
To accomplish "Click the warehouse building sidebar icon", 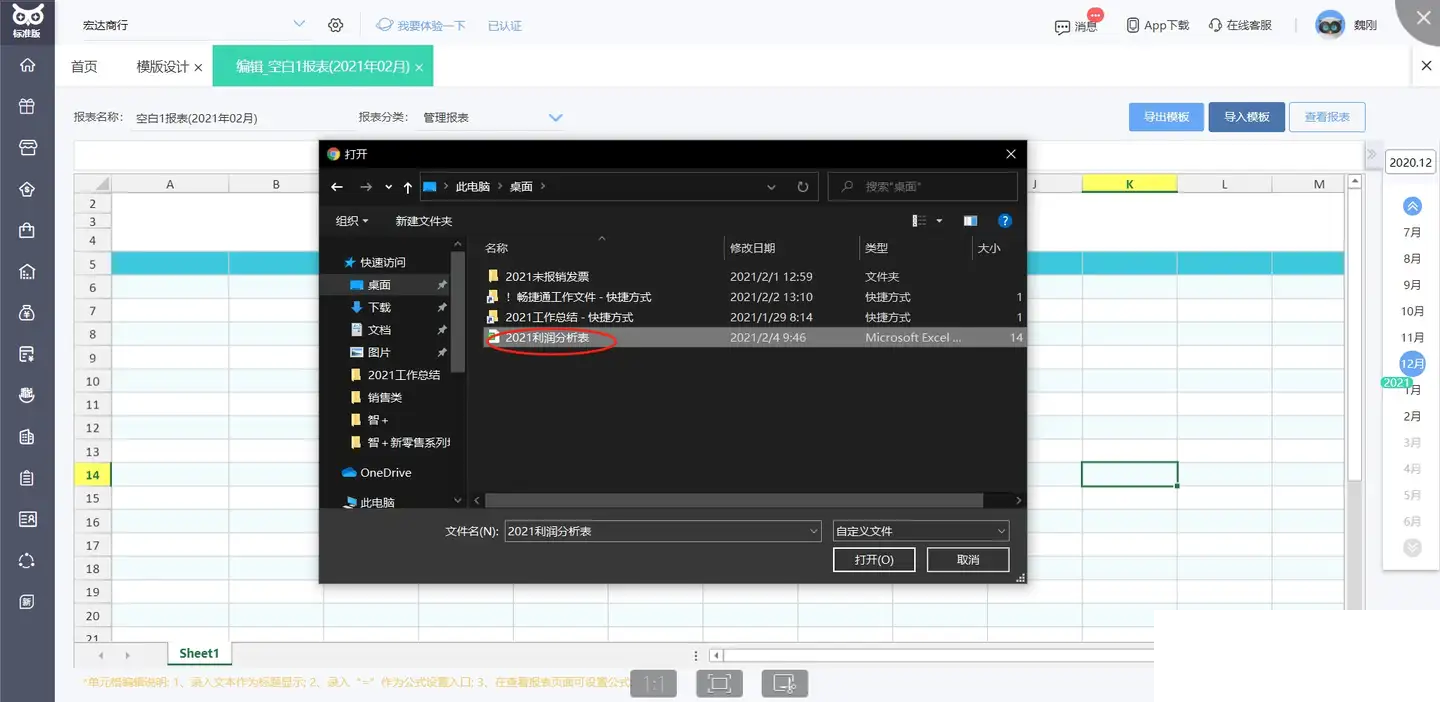I will (x=27, y=272).
